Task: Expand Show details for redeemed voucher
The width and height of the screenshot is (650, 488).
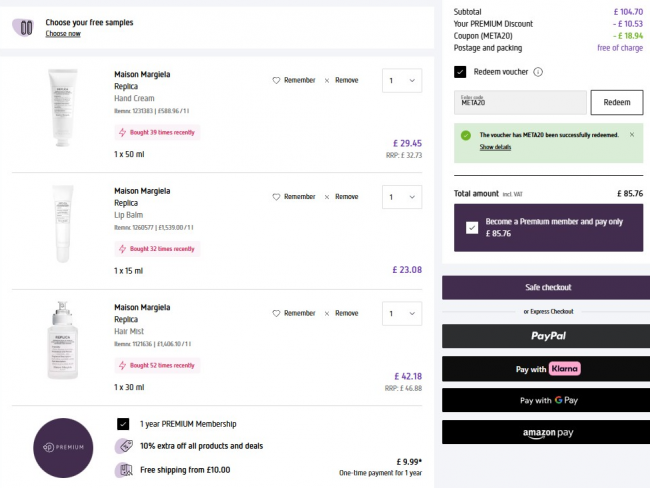Action: 495,147
